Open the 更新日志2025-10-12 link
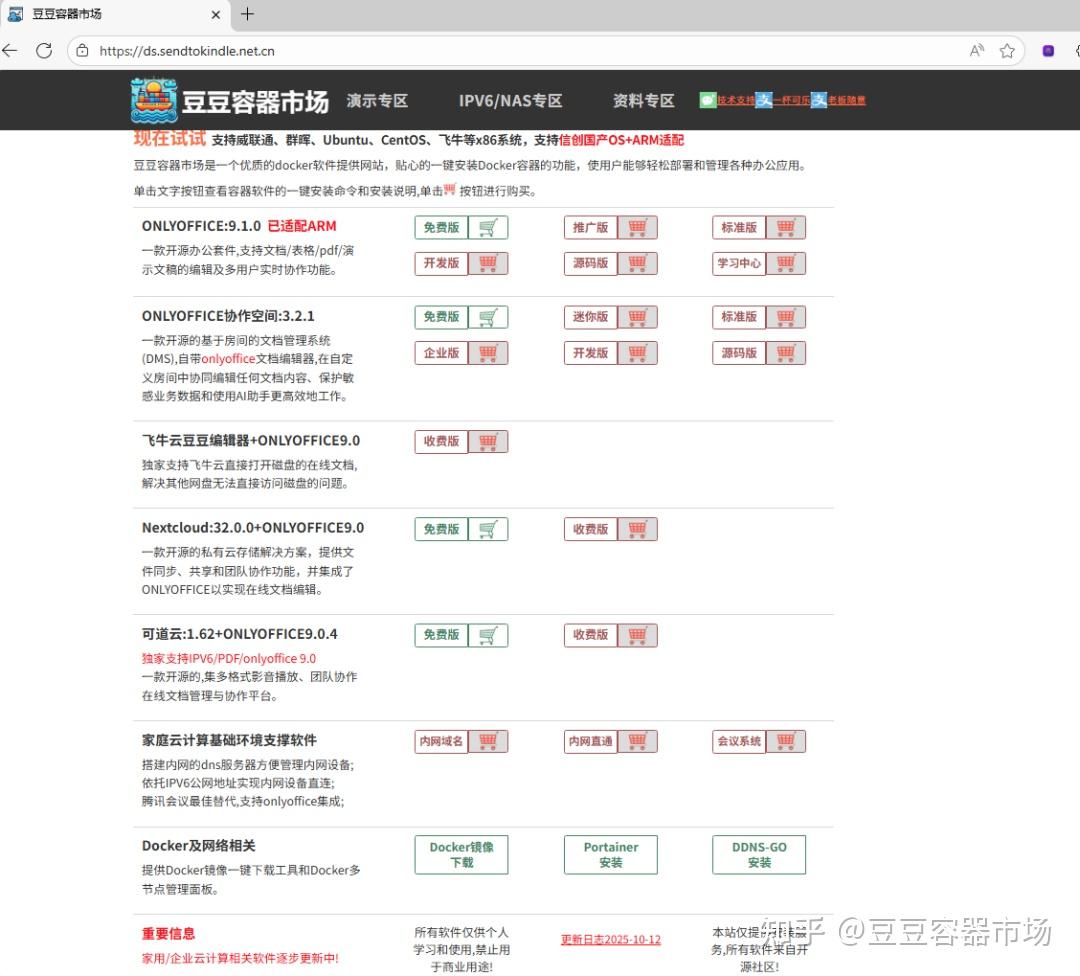This screenshot has width=1080, height=976. (611, 939)
